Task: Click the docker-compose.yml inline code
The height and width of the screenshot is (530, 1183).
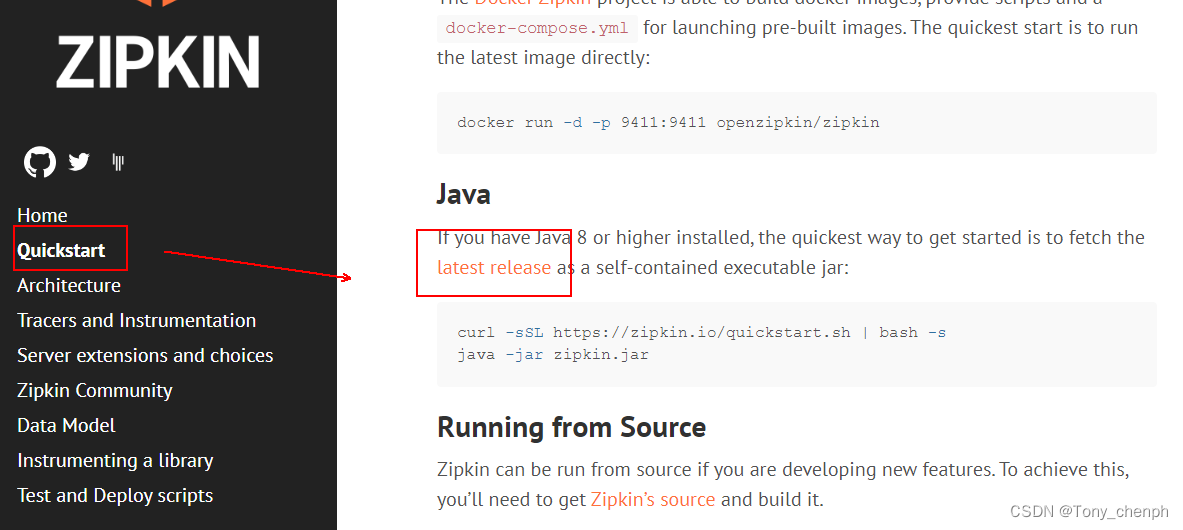Action: click(537, 29)
